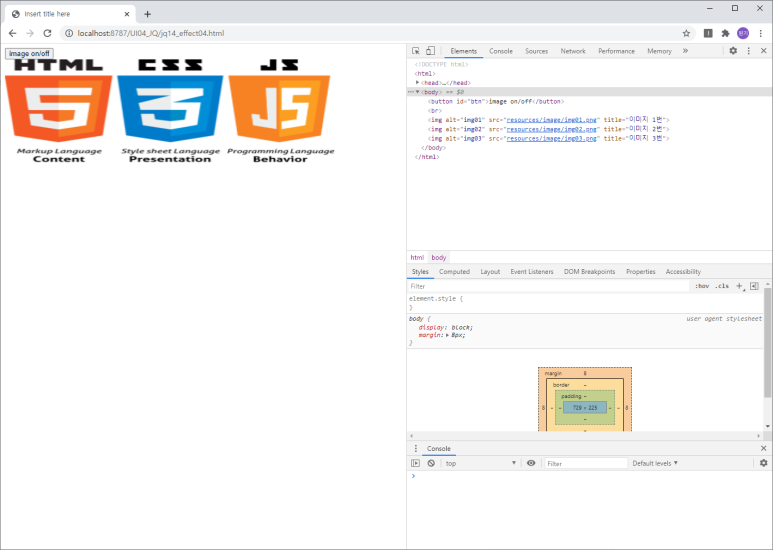
Task: Open the Memory tab
Action: 659,51
